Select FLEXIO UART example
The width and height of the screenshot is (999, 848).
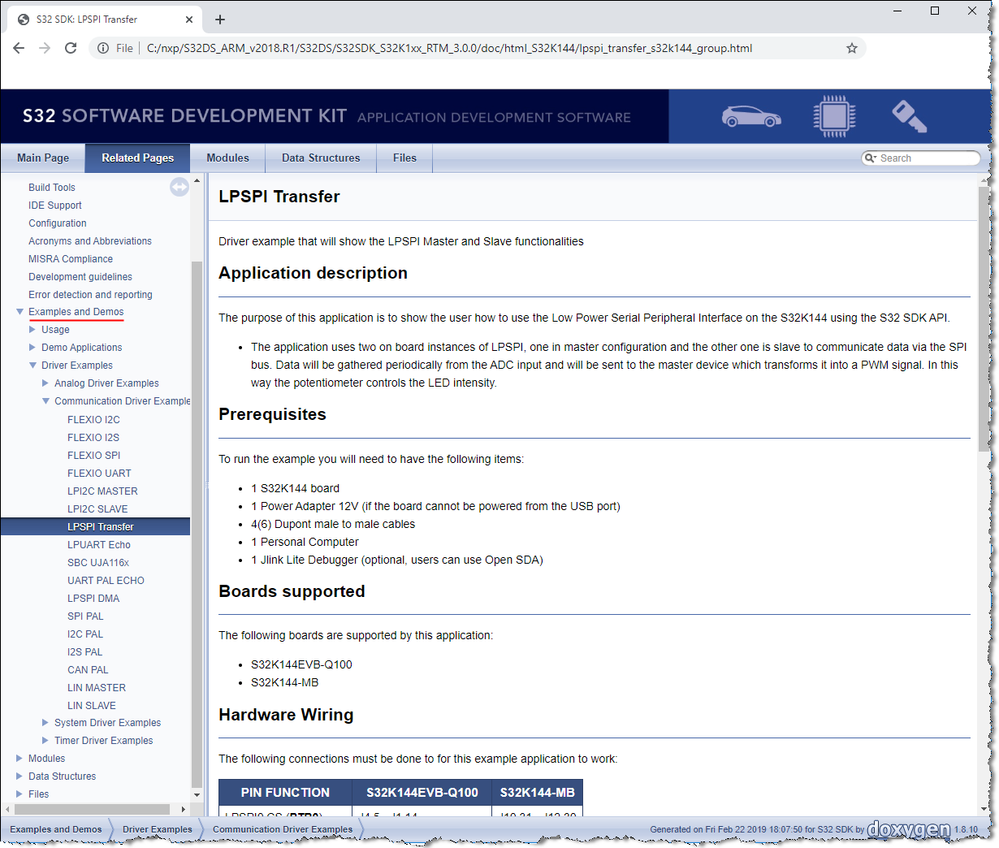(x=99, y=473)
